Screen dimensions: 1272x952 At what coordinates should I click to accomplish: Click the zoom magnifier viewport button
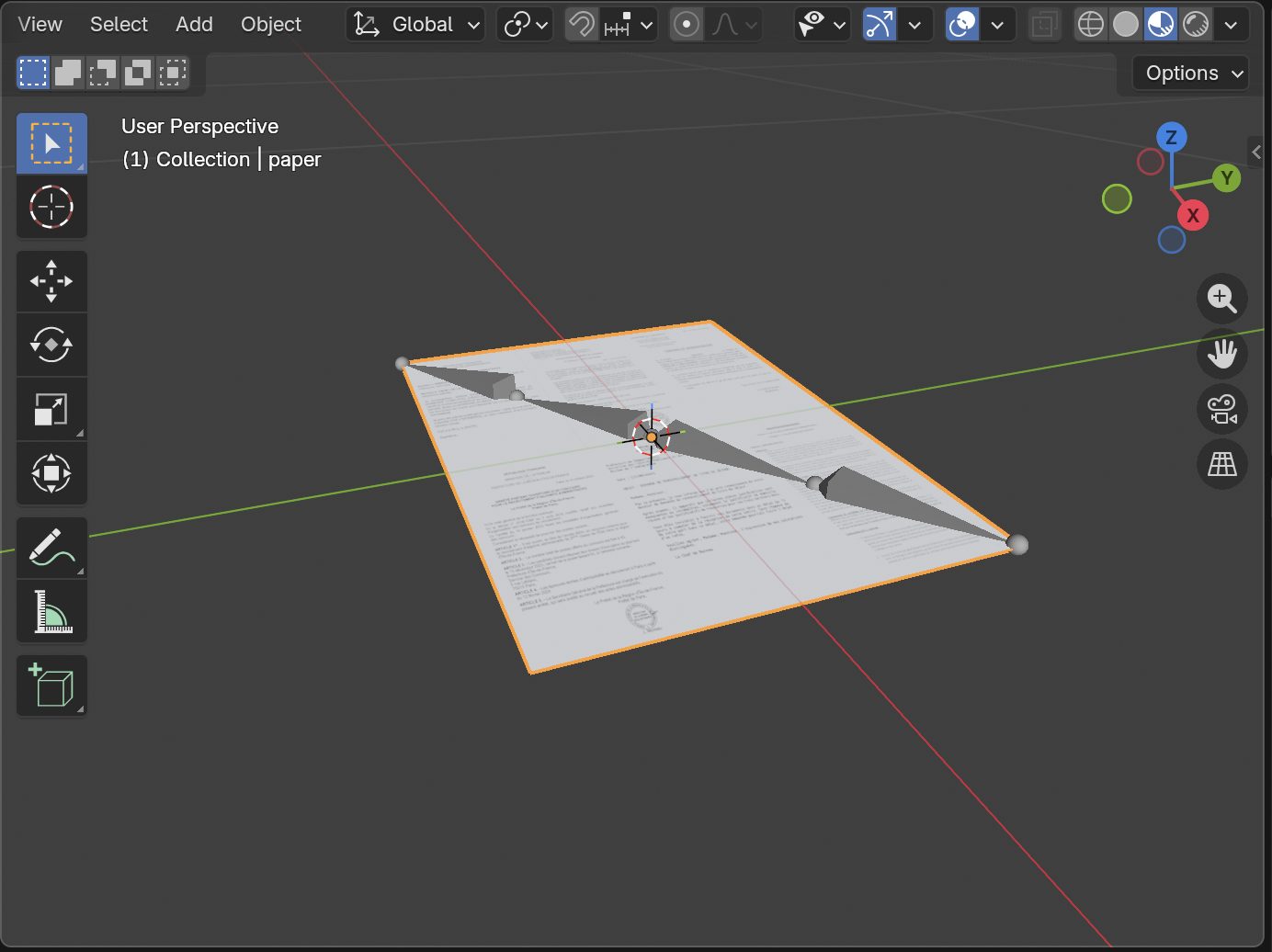(1222, 299)
